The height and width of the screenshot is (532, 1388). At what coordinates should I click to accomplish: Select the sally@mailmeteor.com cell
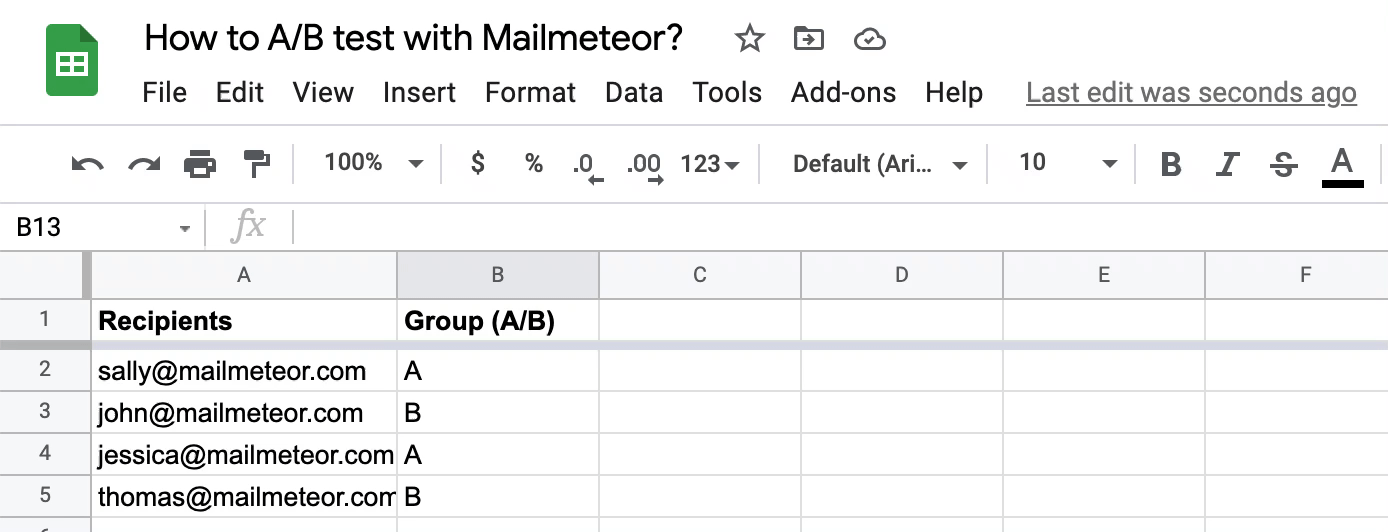tap(244, 371)
